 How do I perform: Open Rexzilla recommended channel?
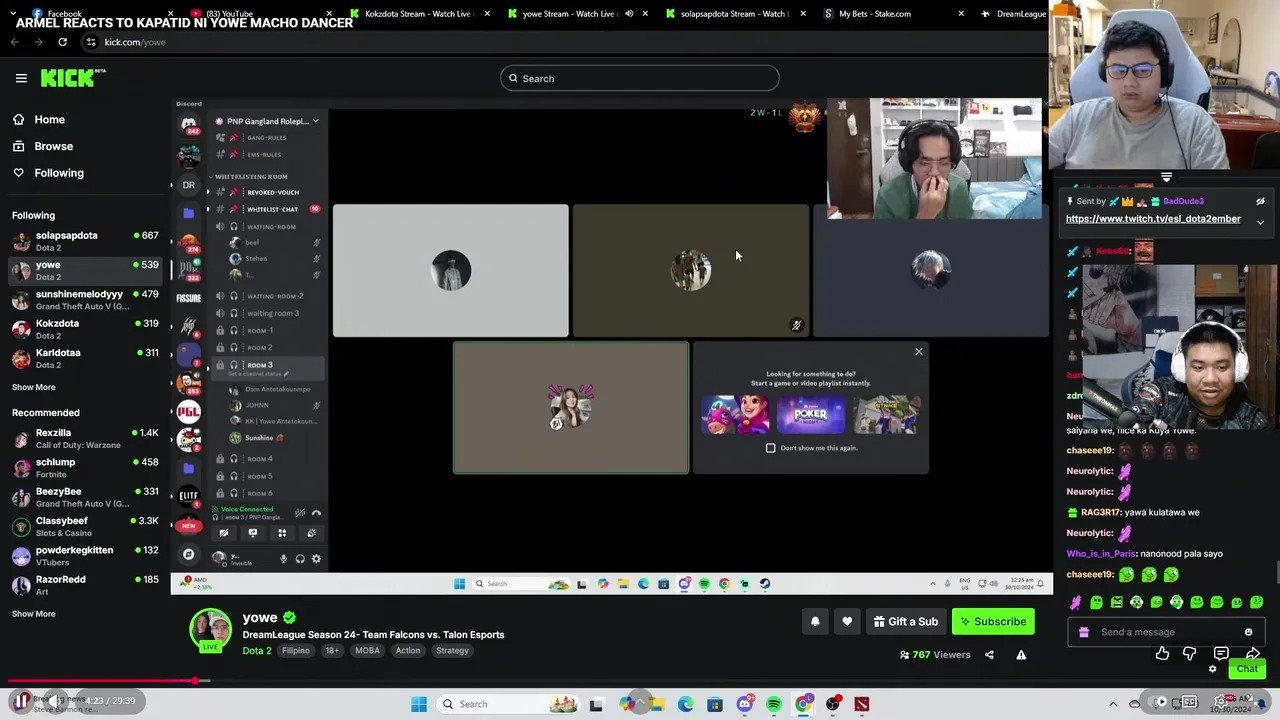point(85,439)
